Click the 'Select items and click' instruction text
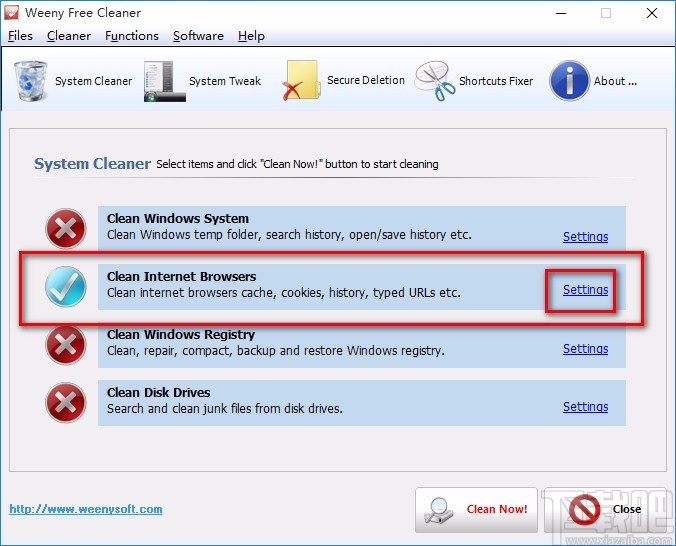 [297, 164]
